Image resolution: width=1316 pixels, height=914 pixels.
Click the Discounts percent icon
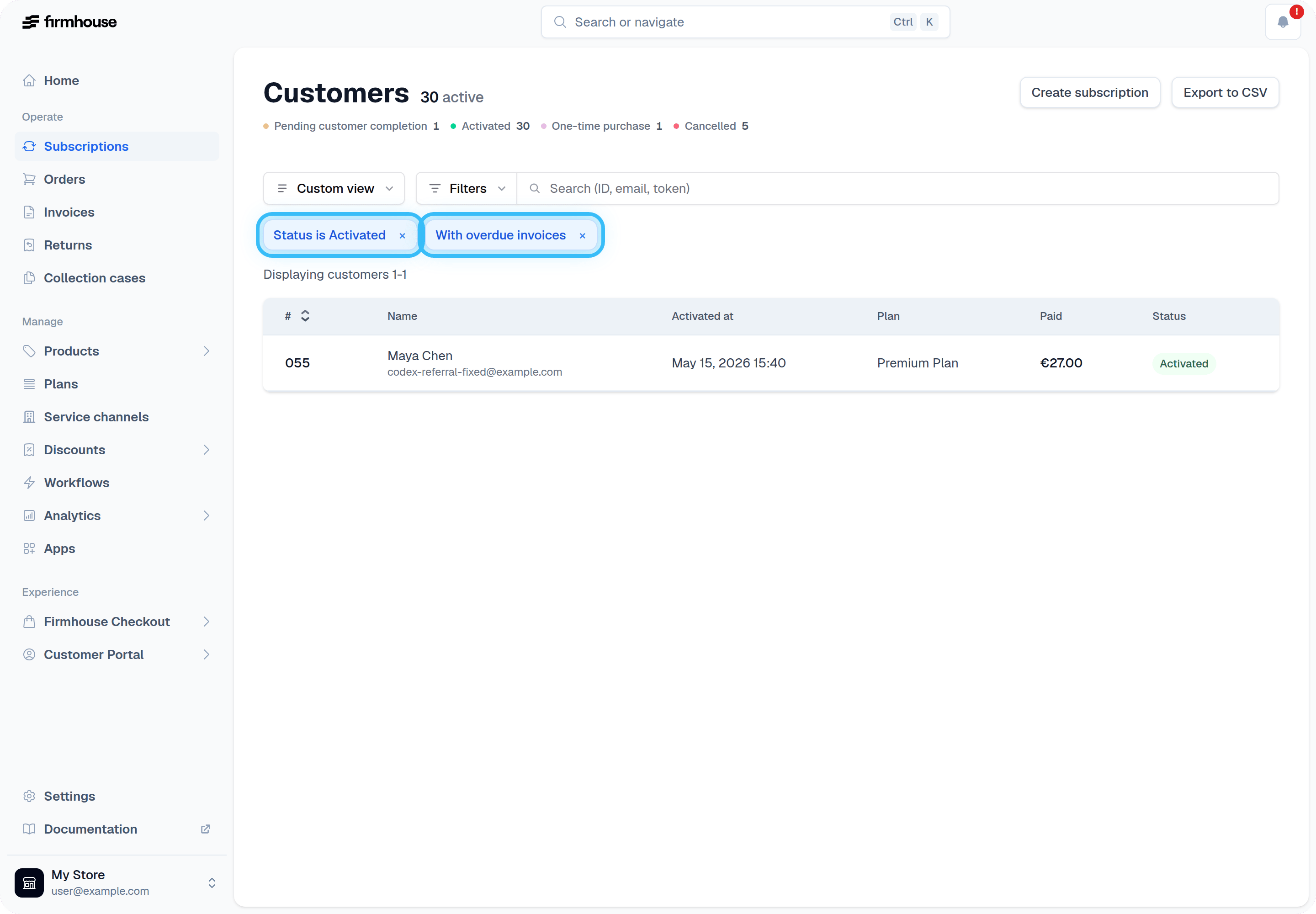[29, 450]
